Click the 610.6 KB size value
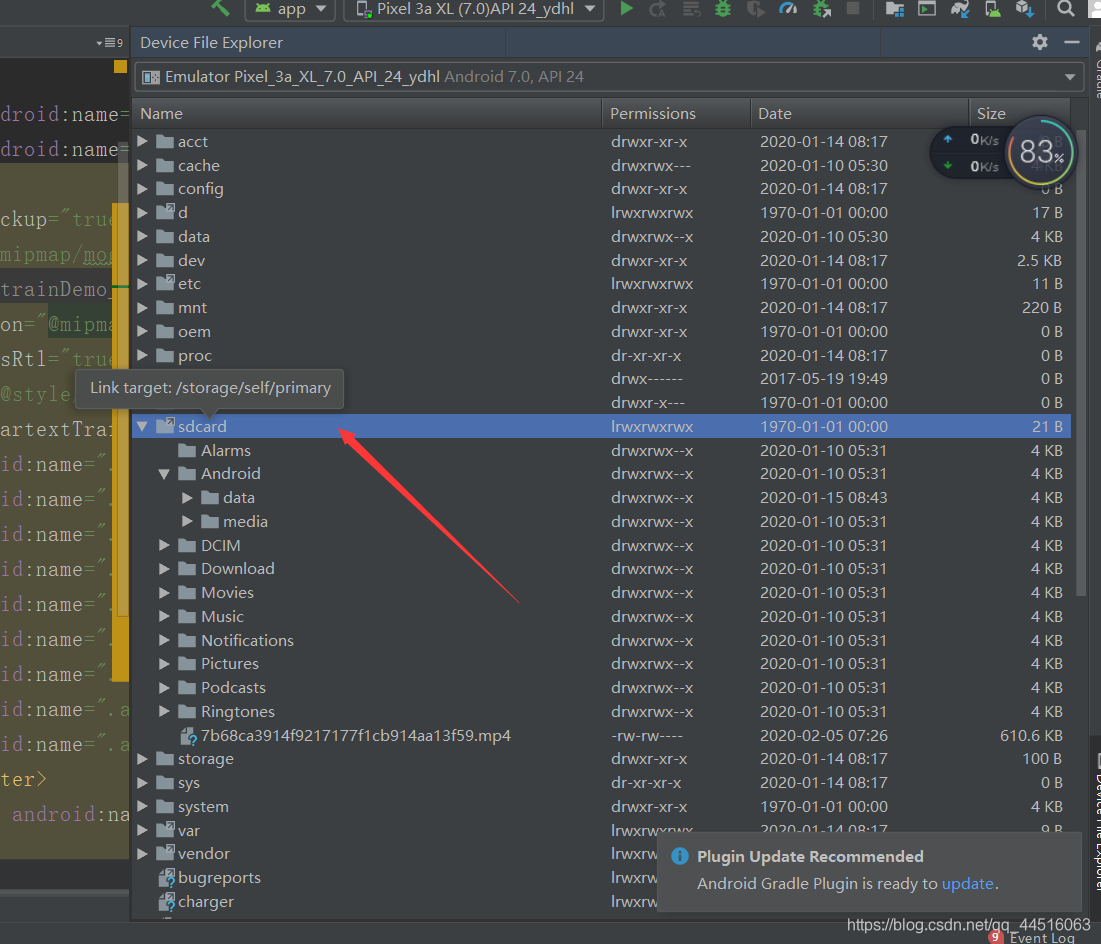This screenshot has height=944, width=1101. pyautogui.click(x=1031, y=735)
